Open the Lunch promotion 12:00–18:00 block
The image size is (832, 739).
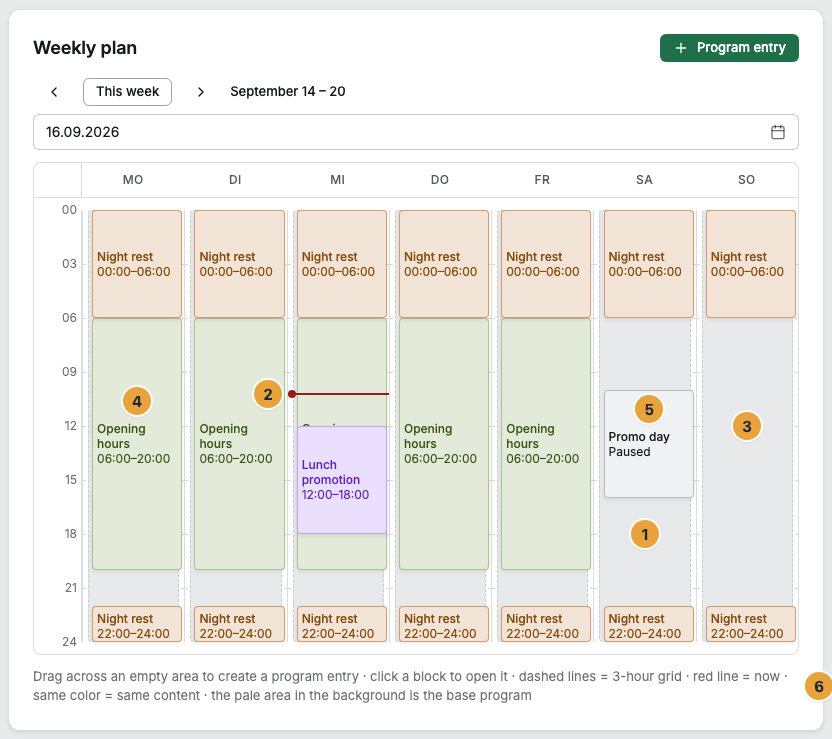(x=342, y=480)
